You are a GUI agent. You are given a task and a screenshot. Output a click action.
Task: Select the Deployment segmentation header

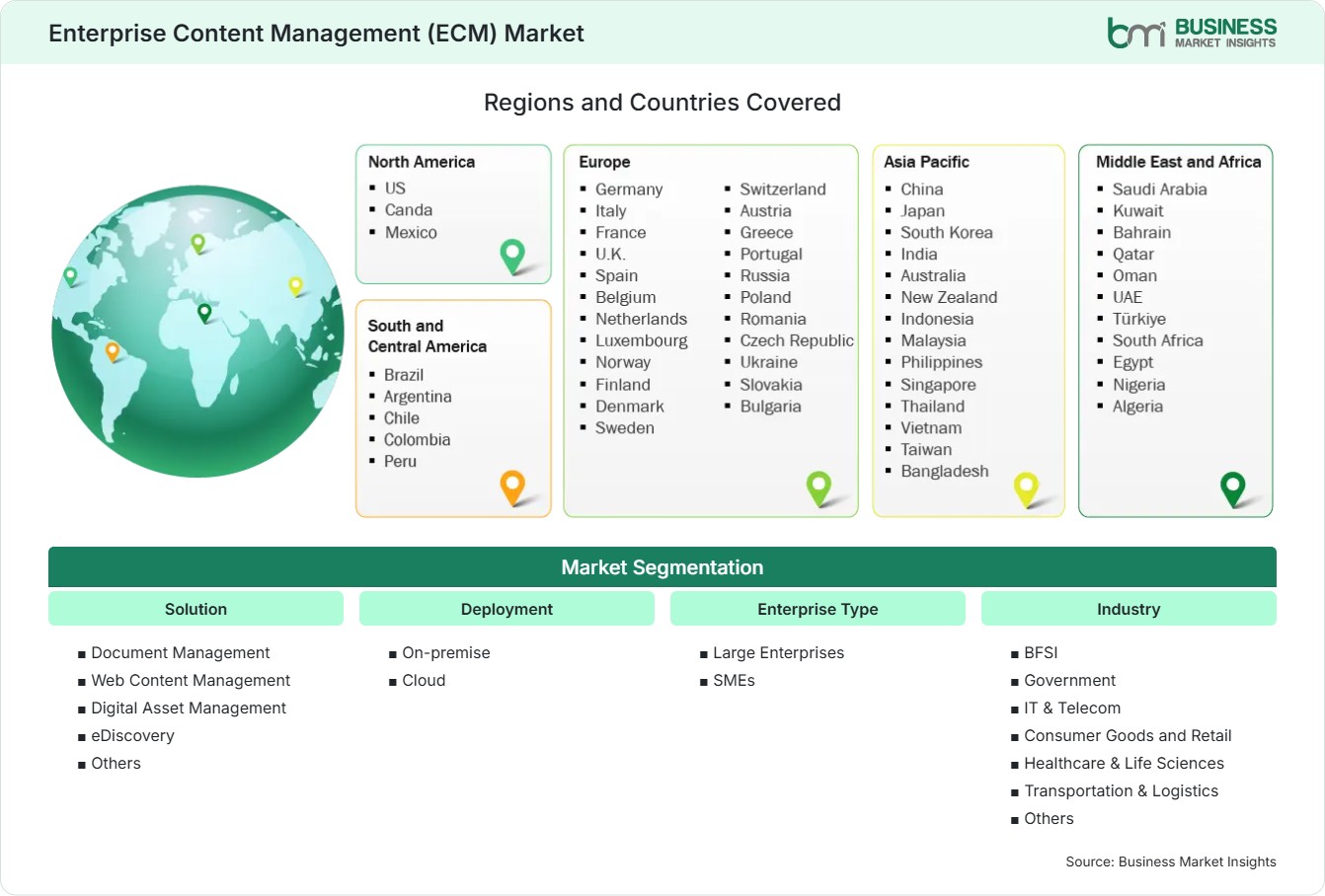(x=507, y=609)
